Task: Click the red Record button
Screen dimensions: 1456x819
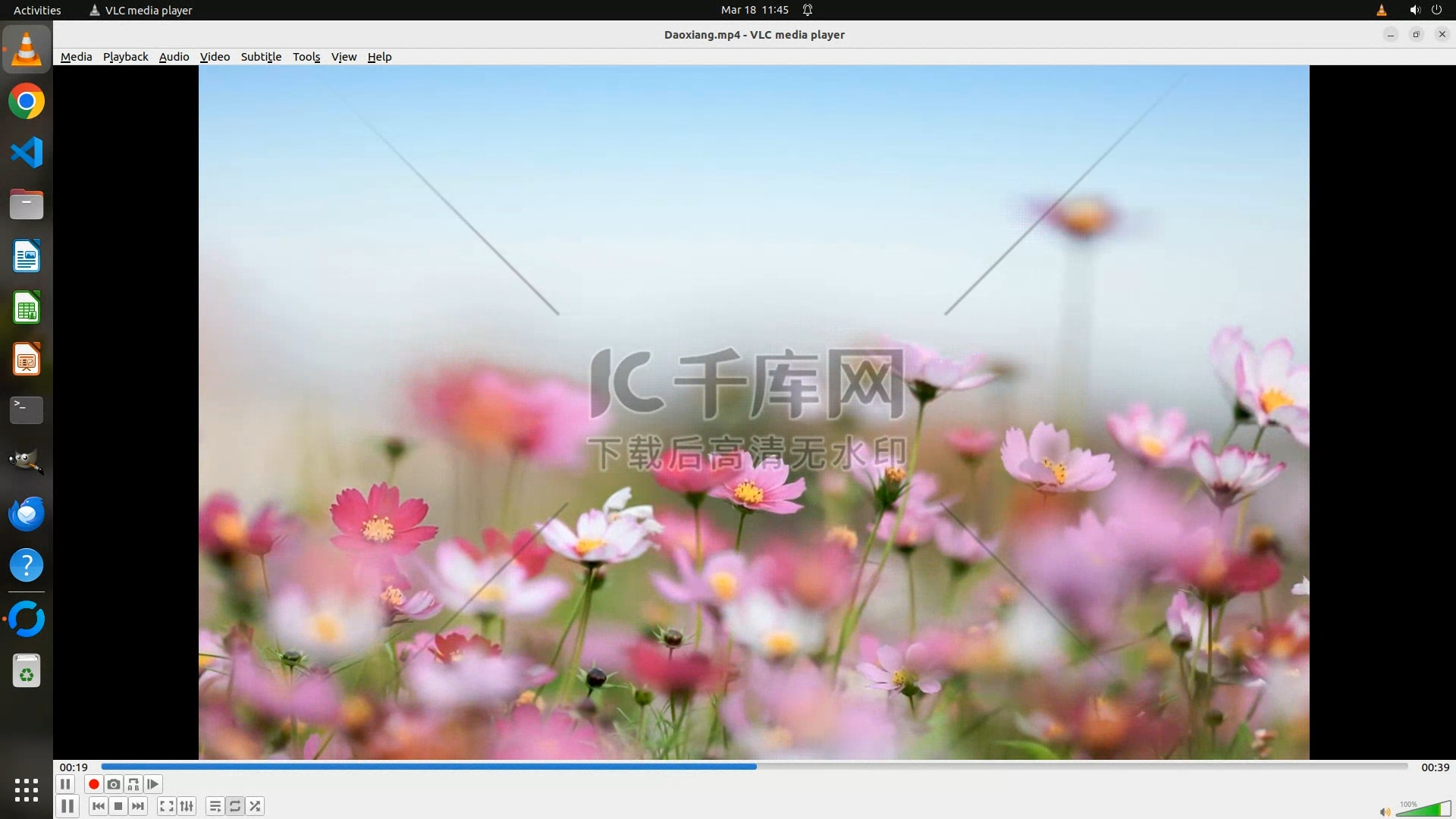Action: click(x=94, y=784)
